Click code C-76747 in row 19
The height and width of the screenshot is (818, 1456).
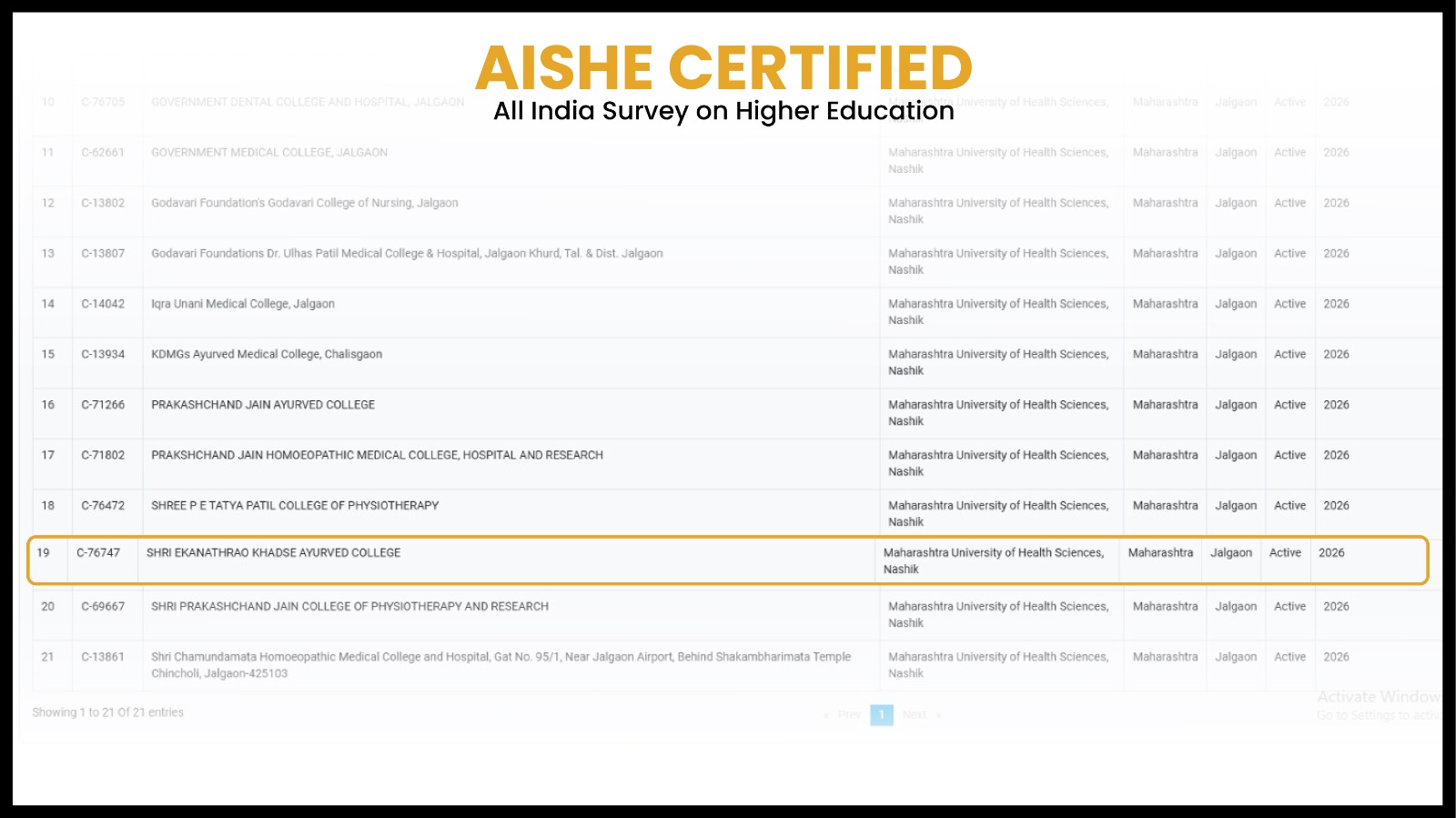click(98, 552)
